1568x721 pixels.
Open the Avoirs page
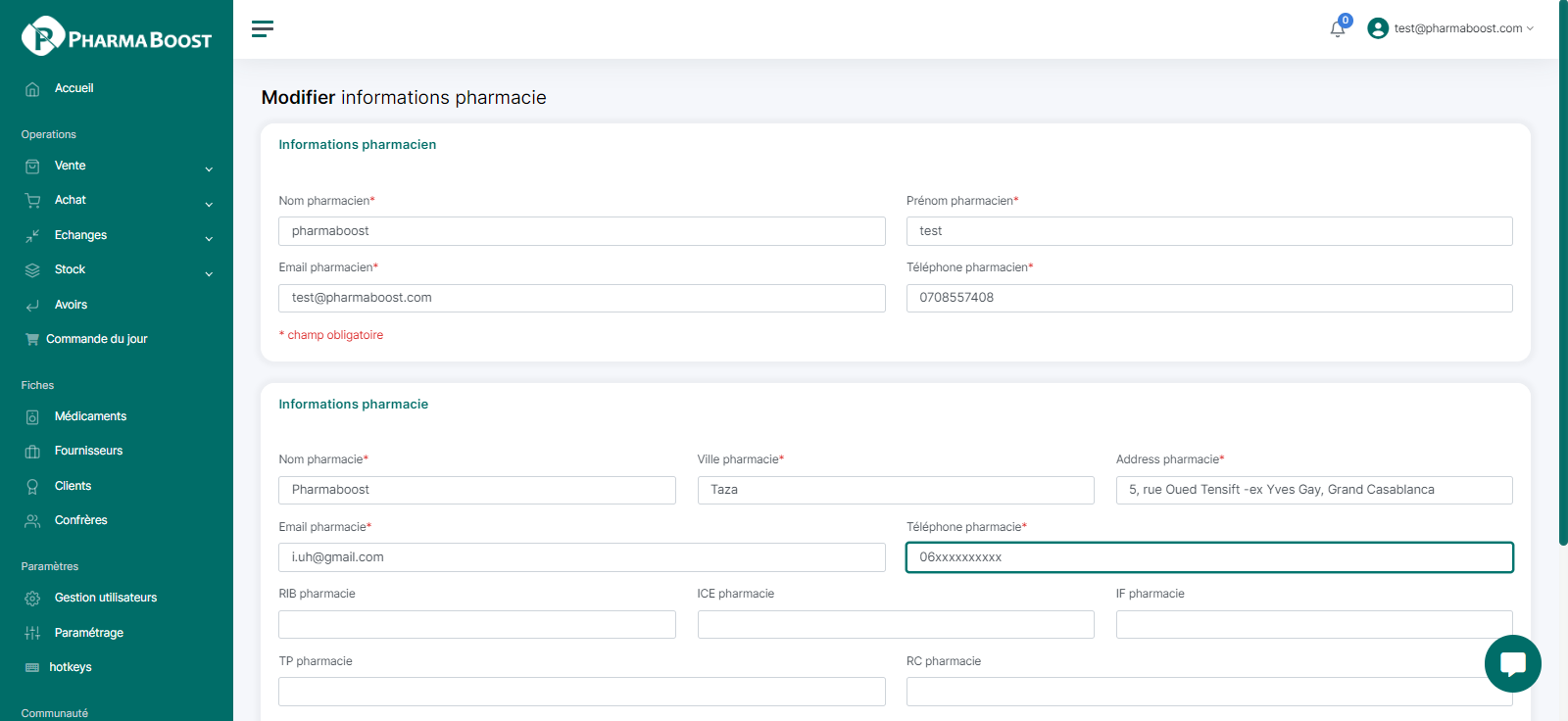click(x=72, y=305)
